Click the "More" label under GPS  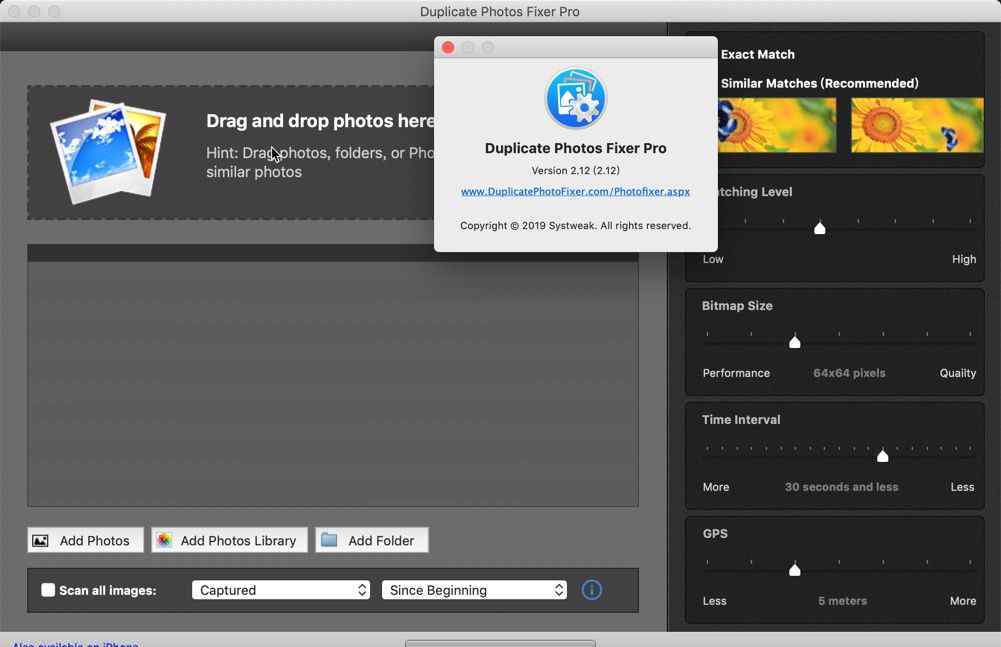(x=963, y=601)
